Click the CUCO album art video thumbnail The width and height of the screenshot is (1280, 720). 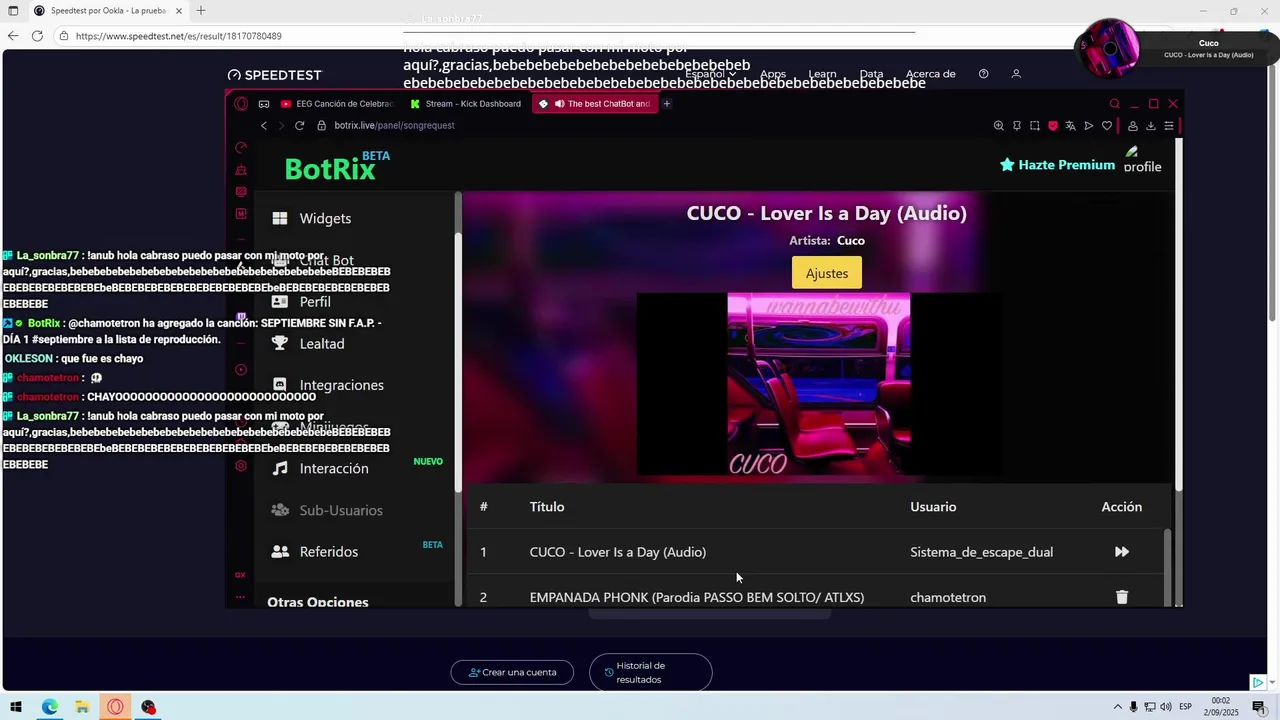[x=819, y=384]
